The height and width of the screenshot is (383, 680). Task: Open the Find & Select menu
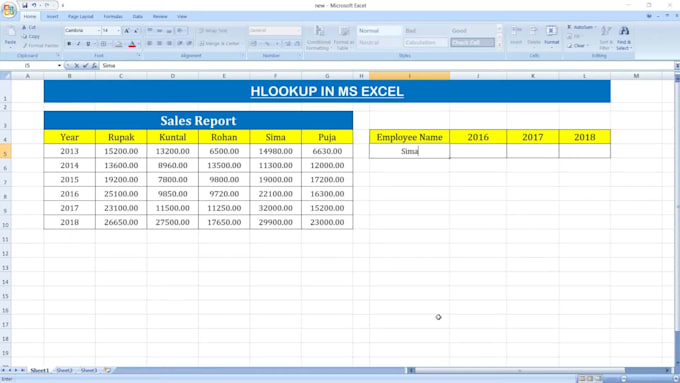[624, 37]
